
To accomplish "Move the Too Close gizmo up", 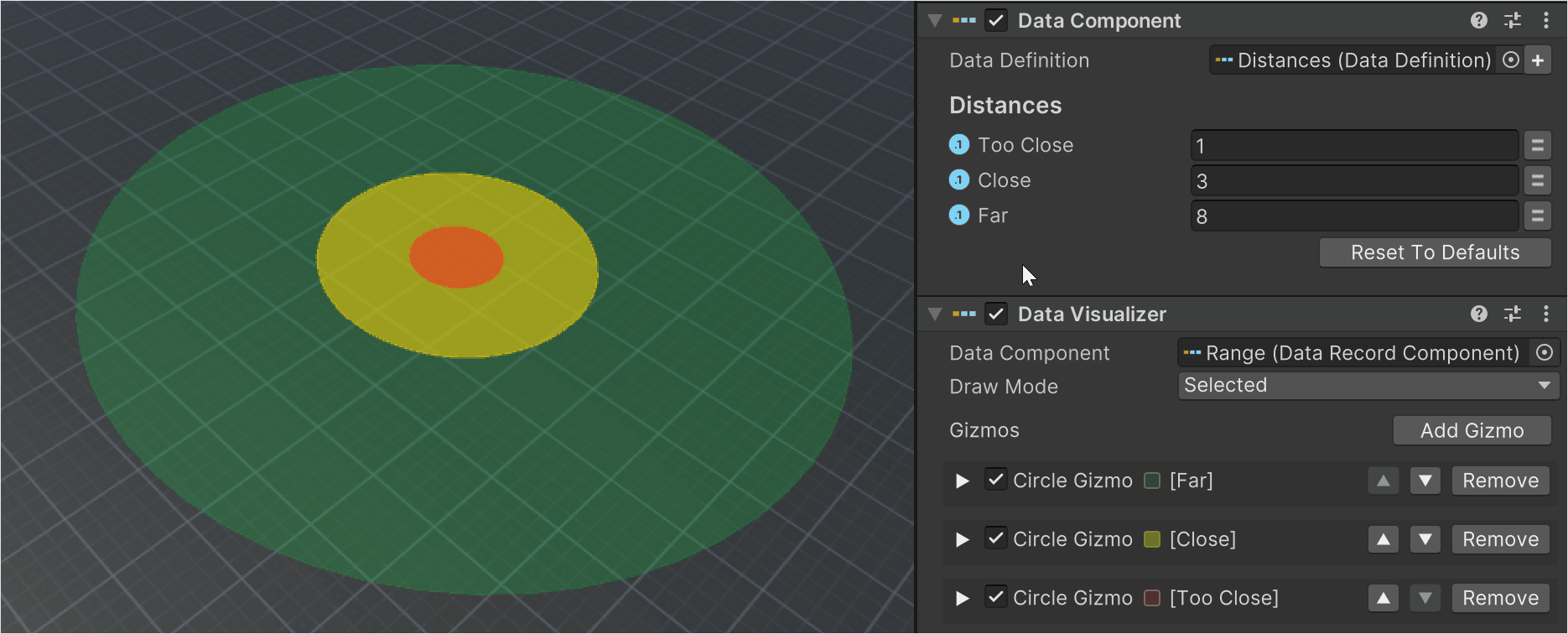I will coord(1384,598).
